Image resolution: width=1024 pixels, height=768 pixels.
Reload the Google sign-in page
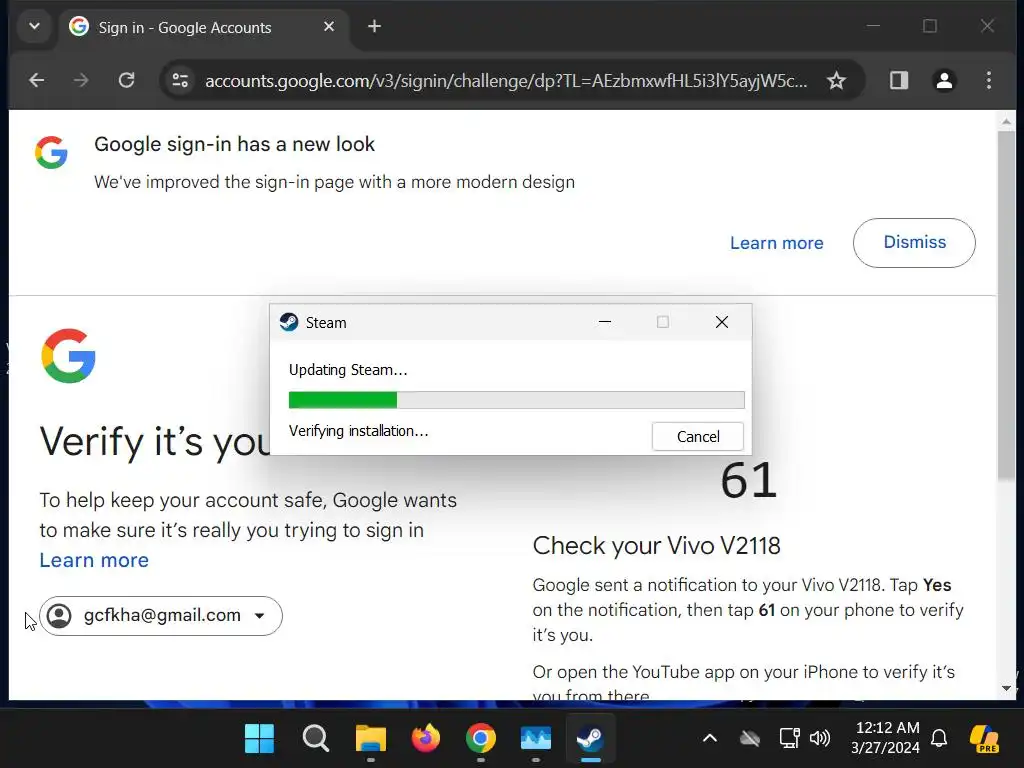tap(126, 80)
